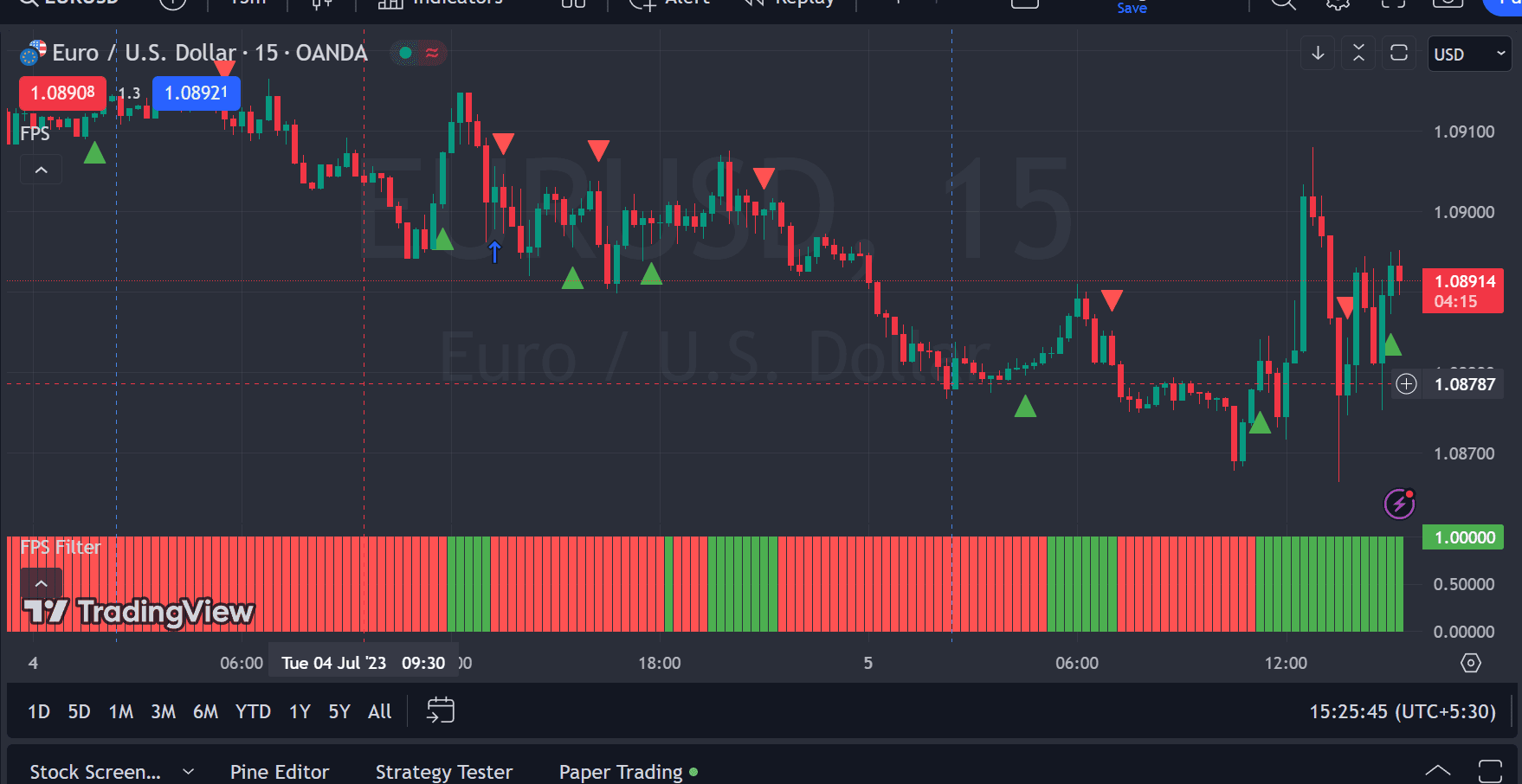The image size is (1522, 784).
Task: Click the red 1.08908 sell price button
Action: [x=62, y=93]
